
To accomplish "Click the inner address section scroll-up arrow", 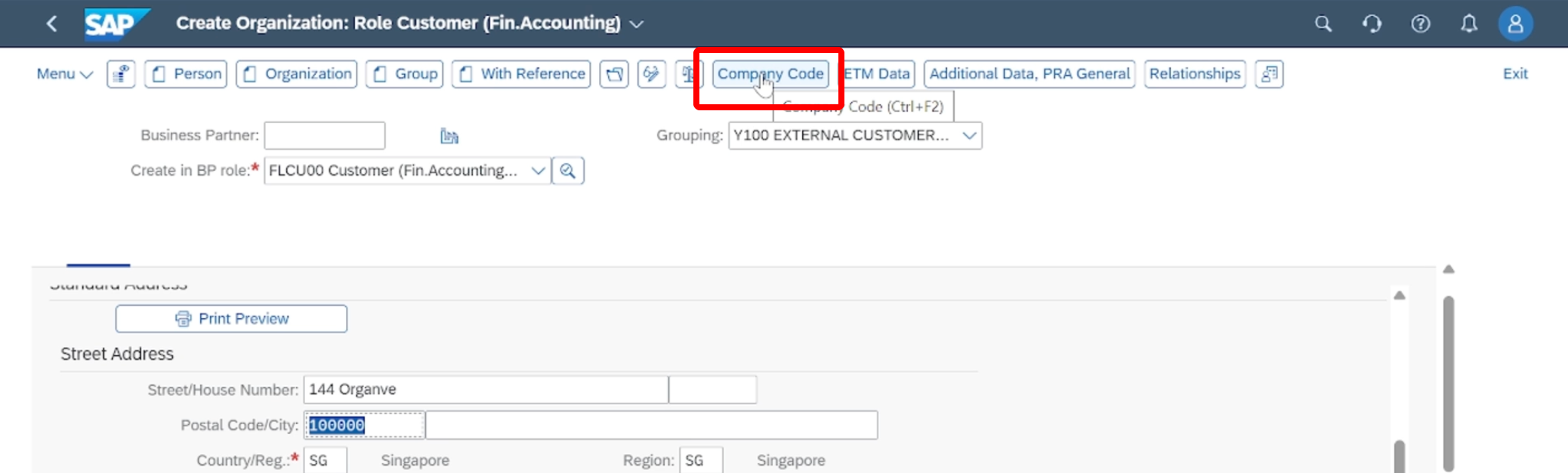I will tap(1400, 295).
